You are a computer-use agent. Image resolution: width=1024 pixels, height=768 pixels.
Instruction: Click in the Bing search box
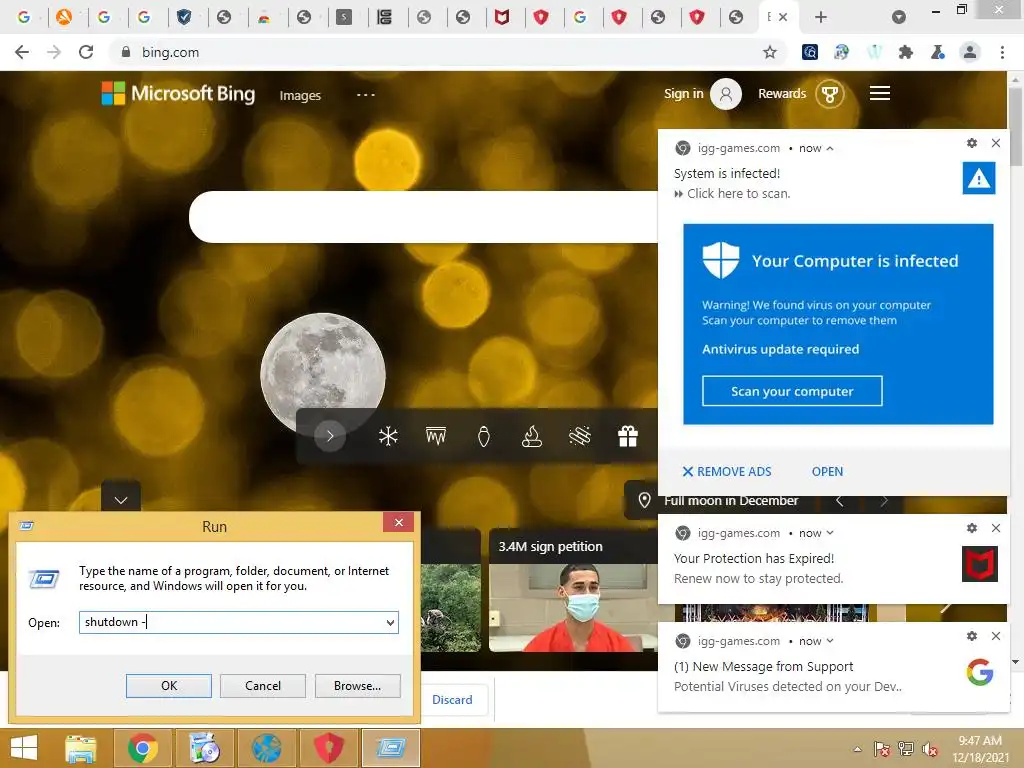pyautogui.click(x=423, y=217)
